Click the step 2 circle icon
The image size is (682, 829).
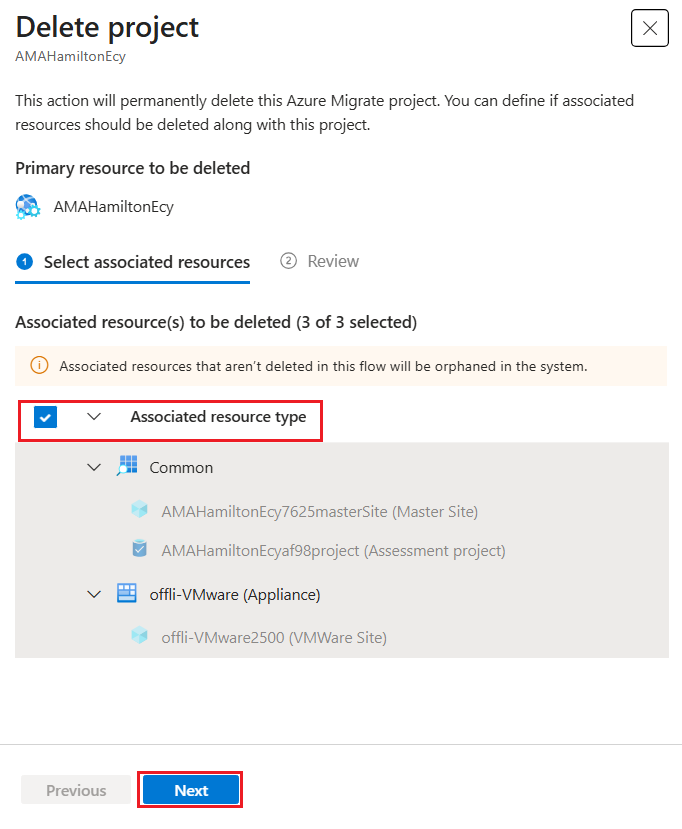tap(288, 261)
